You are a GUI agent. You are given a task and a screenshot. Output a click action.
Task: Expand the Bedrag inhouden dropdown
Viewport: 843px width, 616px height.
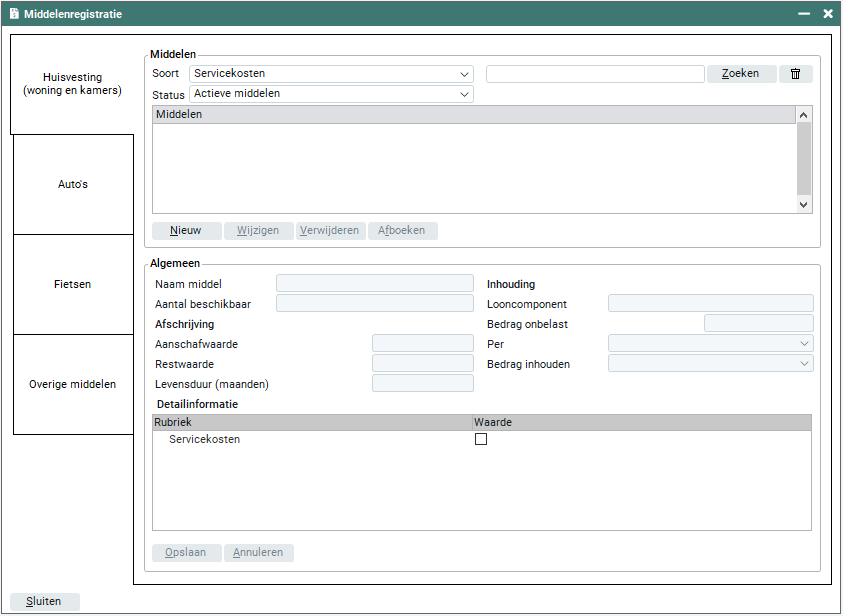[x=710, y=364]
